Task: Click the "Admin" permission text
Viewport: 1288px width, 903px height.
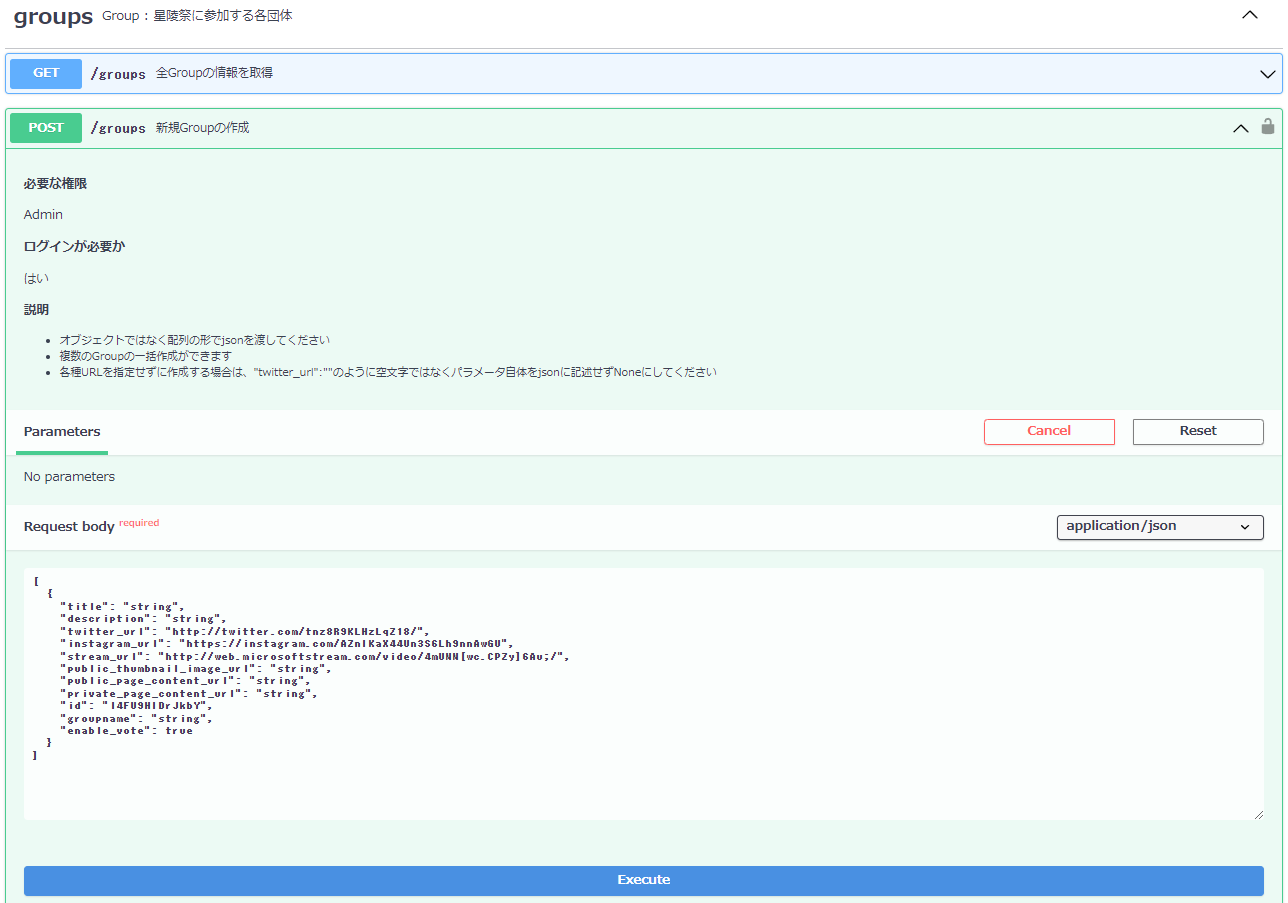Action: click(x=43, y=215)
